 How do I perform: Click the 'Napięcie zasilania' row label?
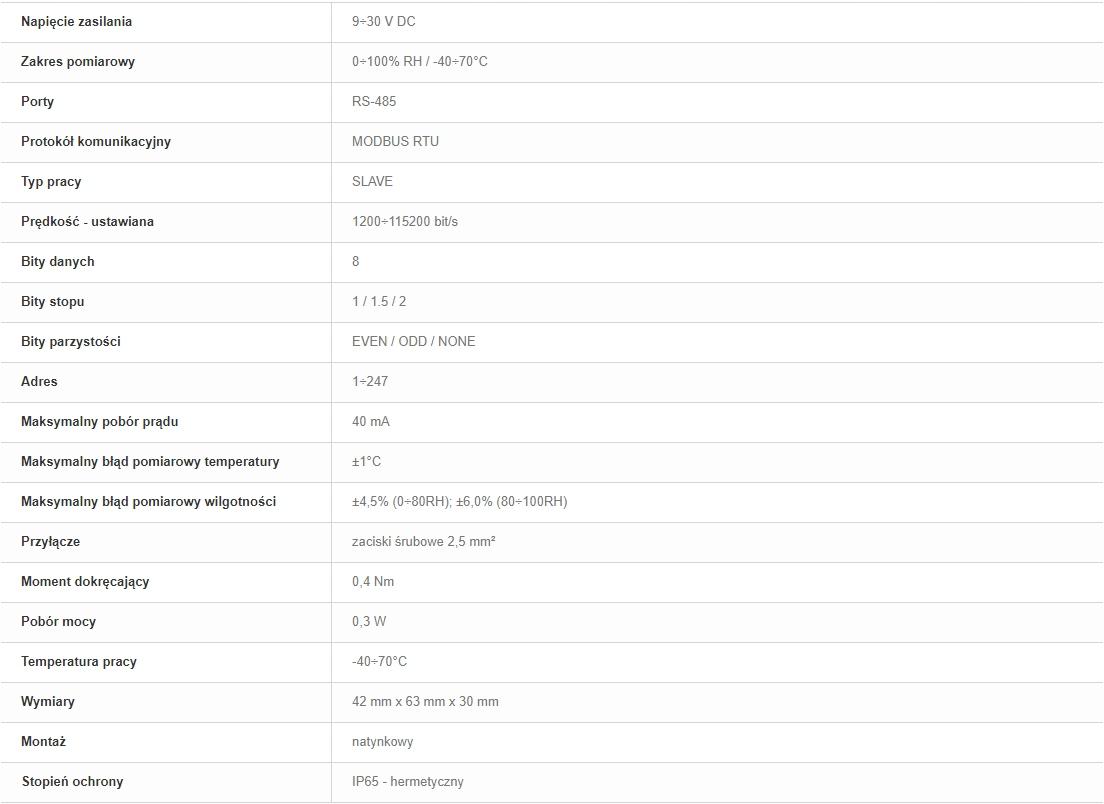[76, 21]
